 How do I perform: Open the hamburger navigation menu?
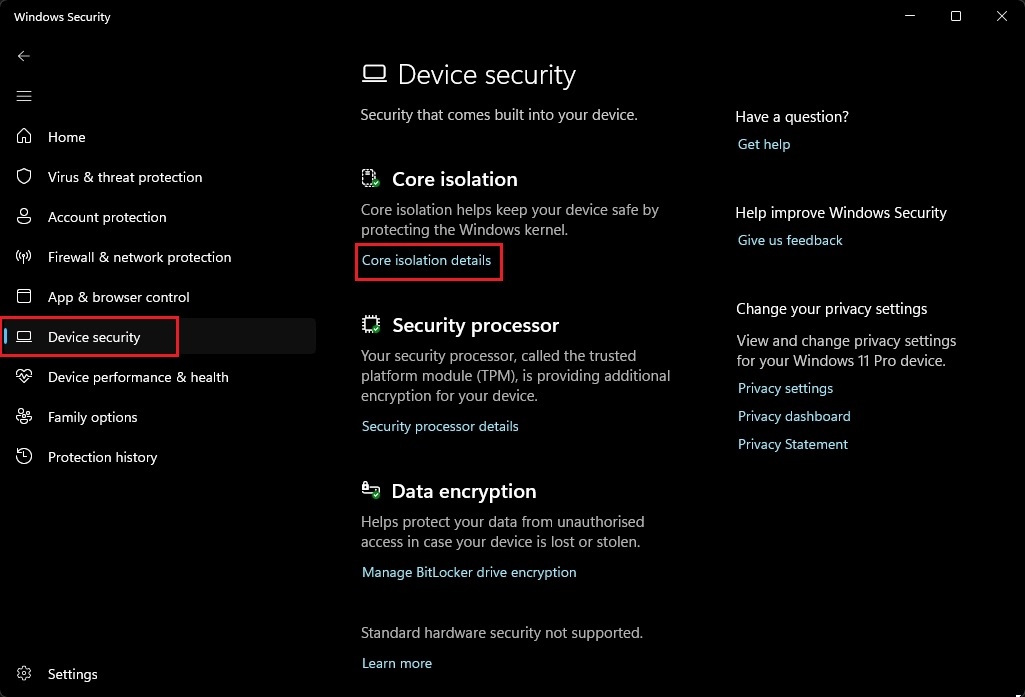coord(25,96)
